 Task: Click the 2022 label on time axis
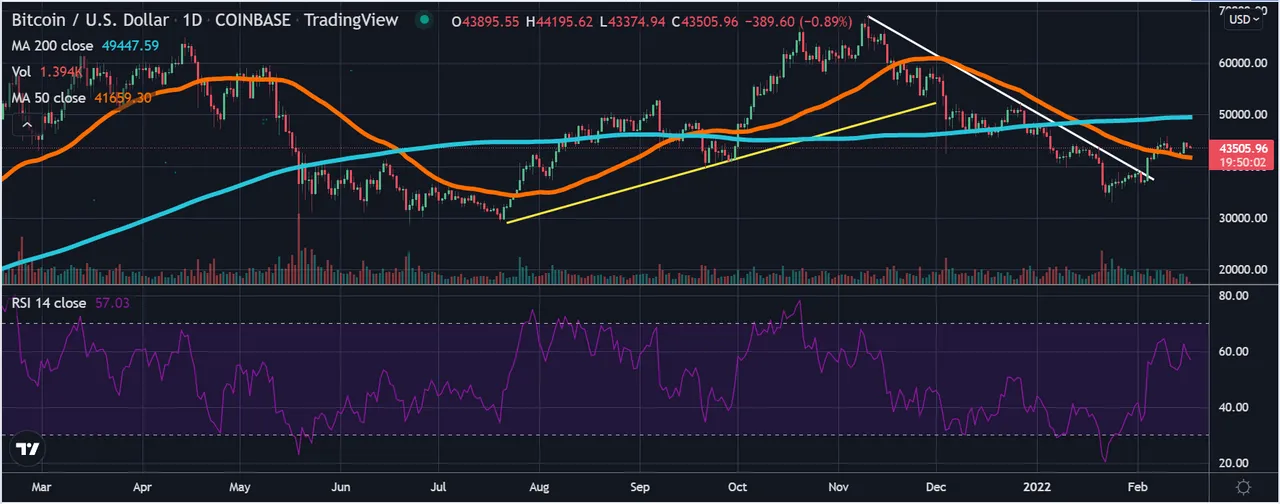coord(1038,487)
